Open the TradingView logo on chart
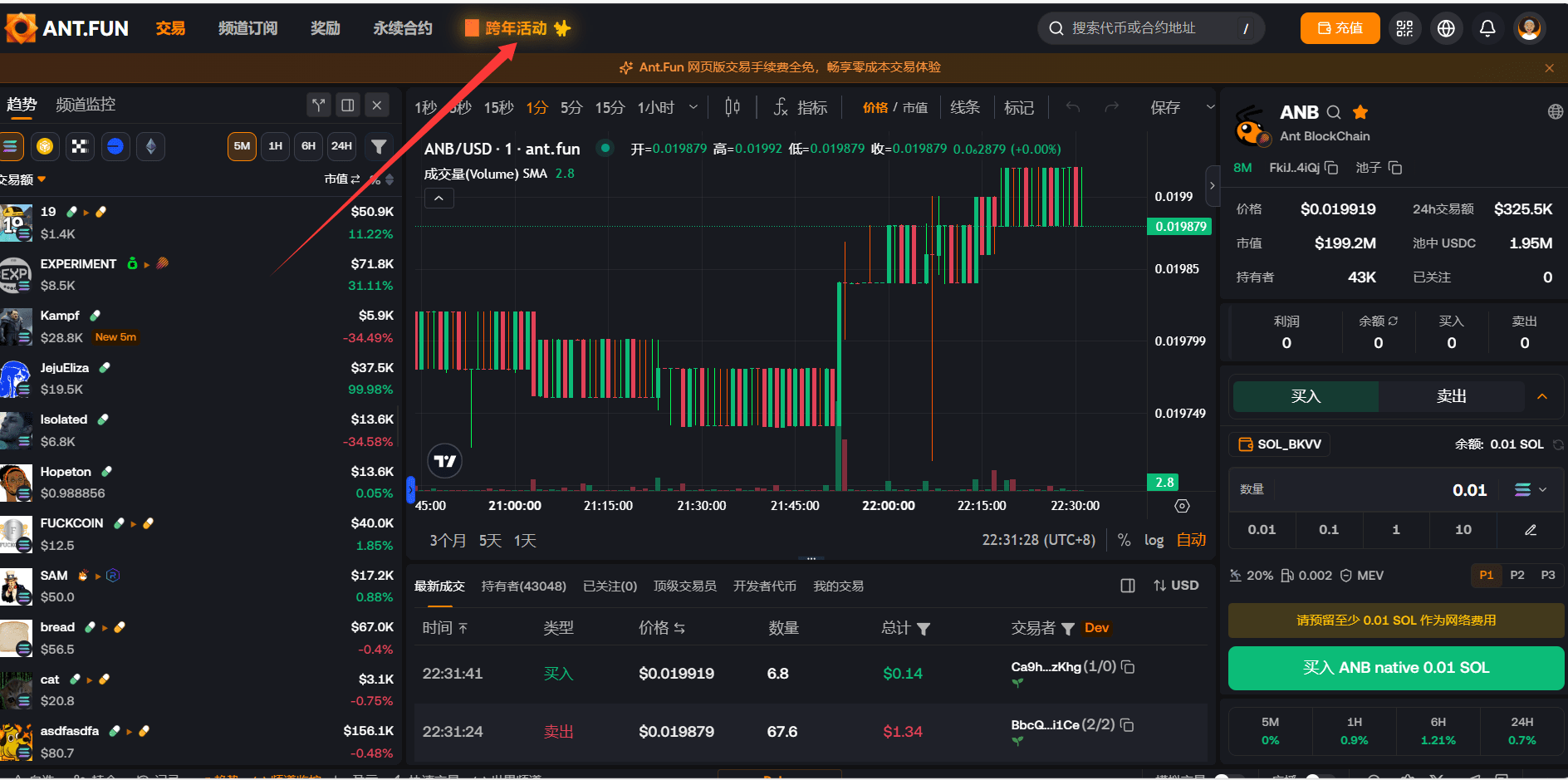This screenshot has height=780, width=1568. (445, 461)
